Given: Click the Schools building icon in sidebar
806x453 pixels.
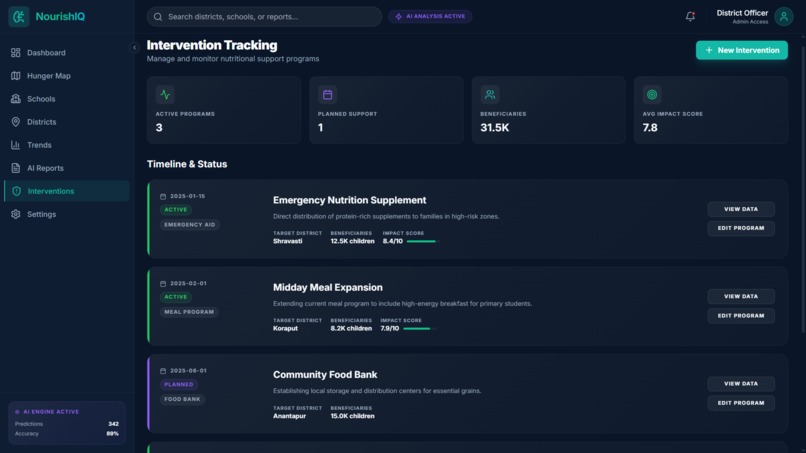Looking at the screenshot, I should [x=15, y=99].
